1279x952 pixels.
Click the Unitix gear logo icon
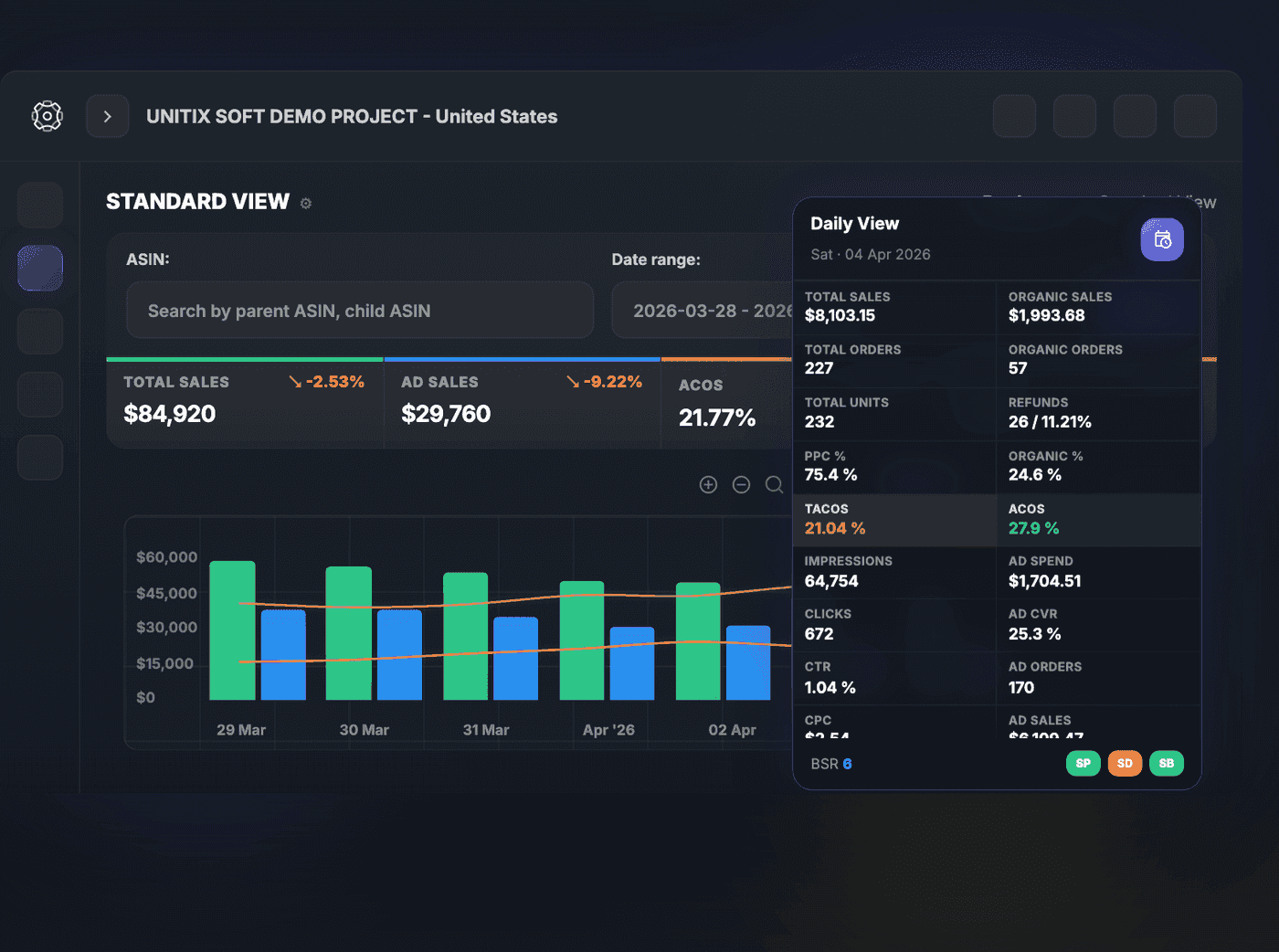coord(48,116)
